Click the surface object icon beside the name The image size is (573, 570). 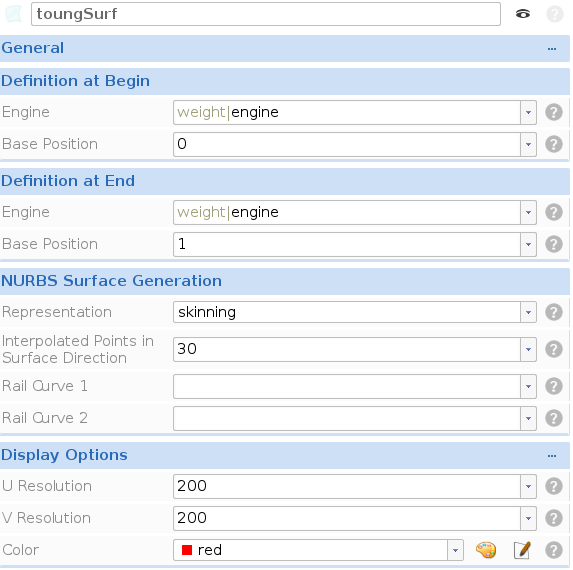[14, 14]
